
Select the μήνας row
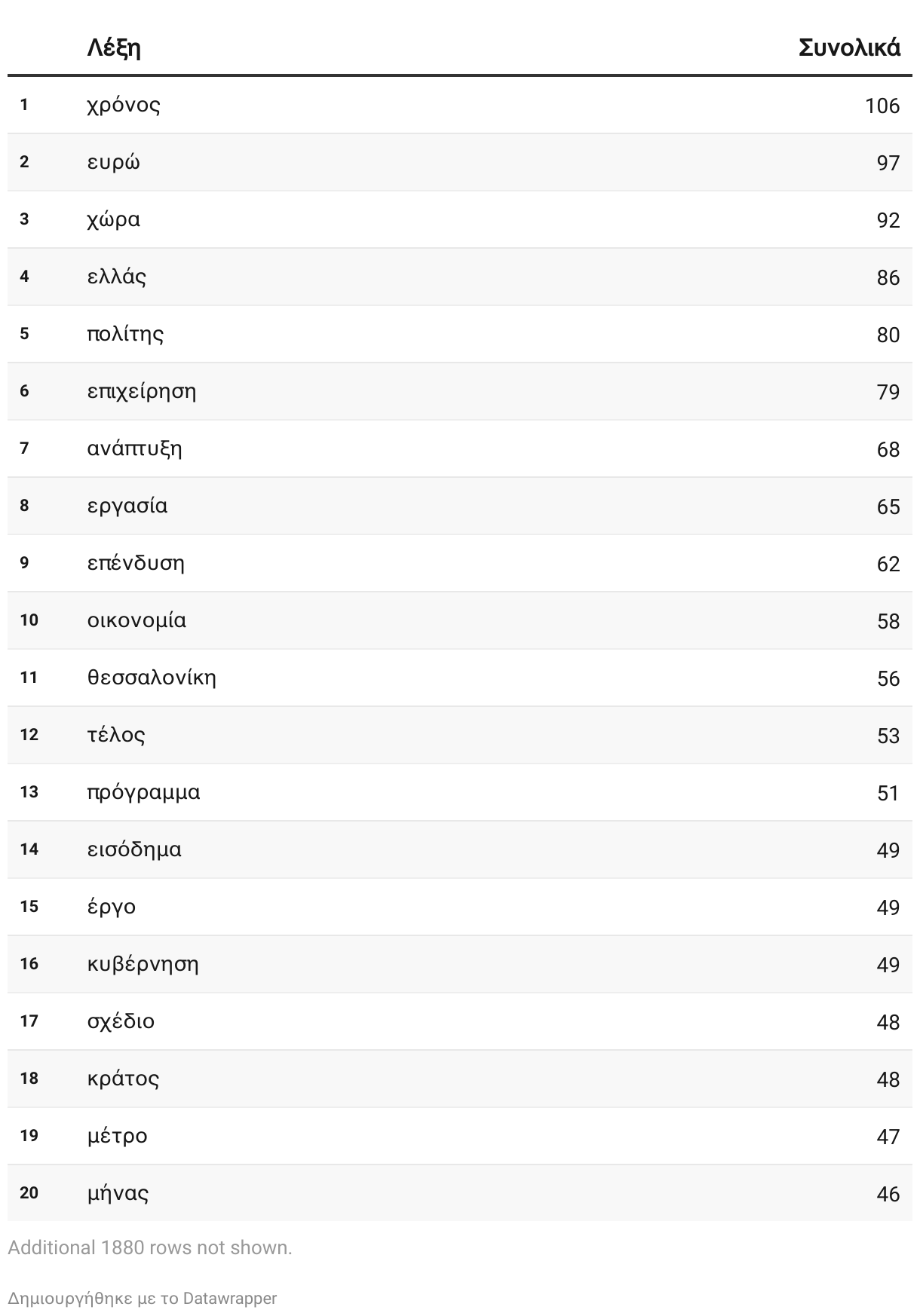click(460, 1193)
